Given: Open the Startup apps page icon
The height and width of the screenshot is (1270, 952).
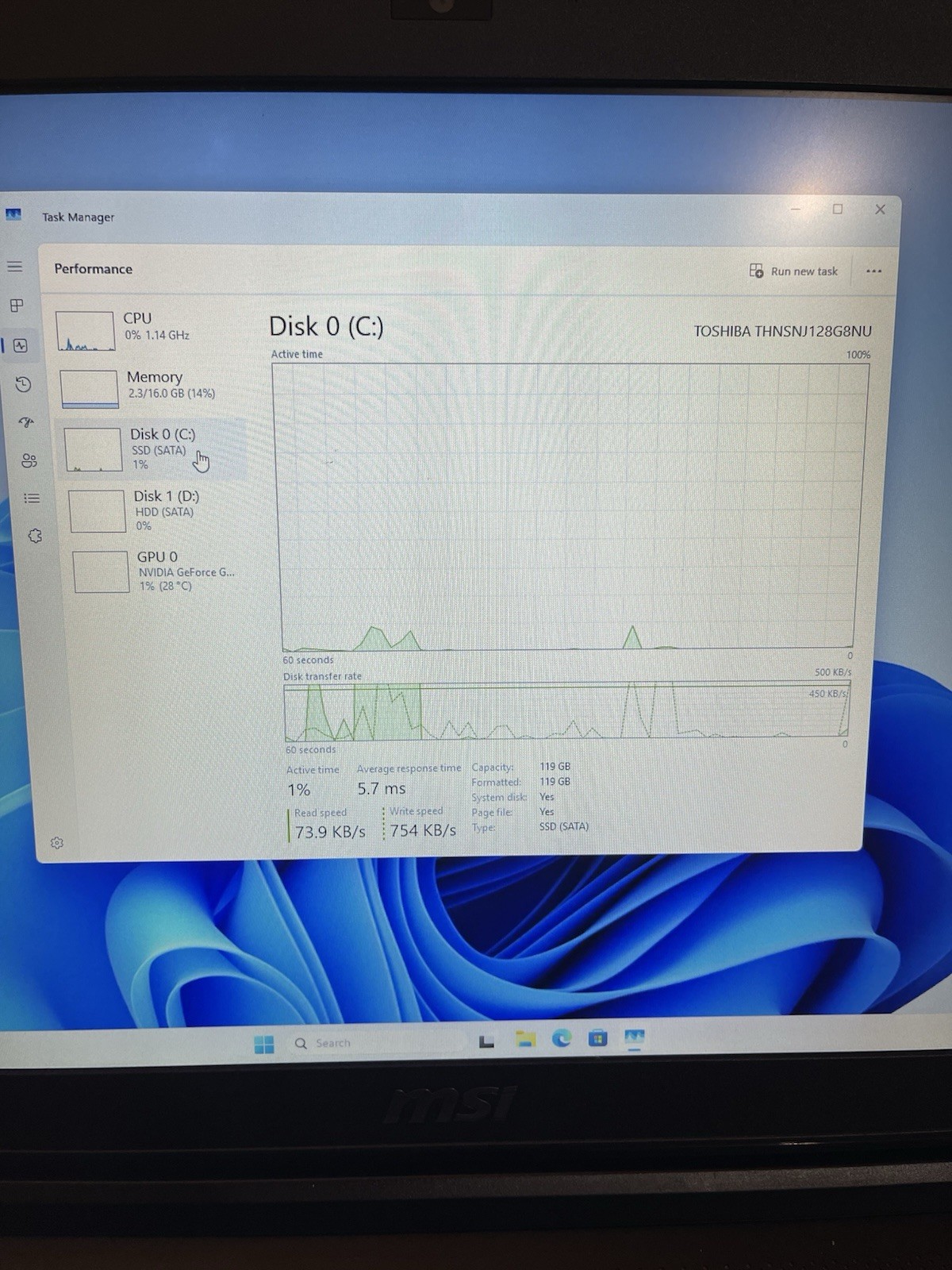Looking at the screenshot, I should click(26, 422).
